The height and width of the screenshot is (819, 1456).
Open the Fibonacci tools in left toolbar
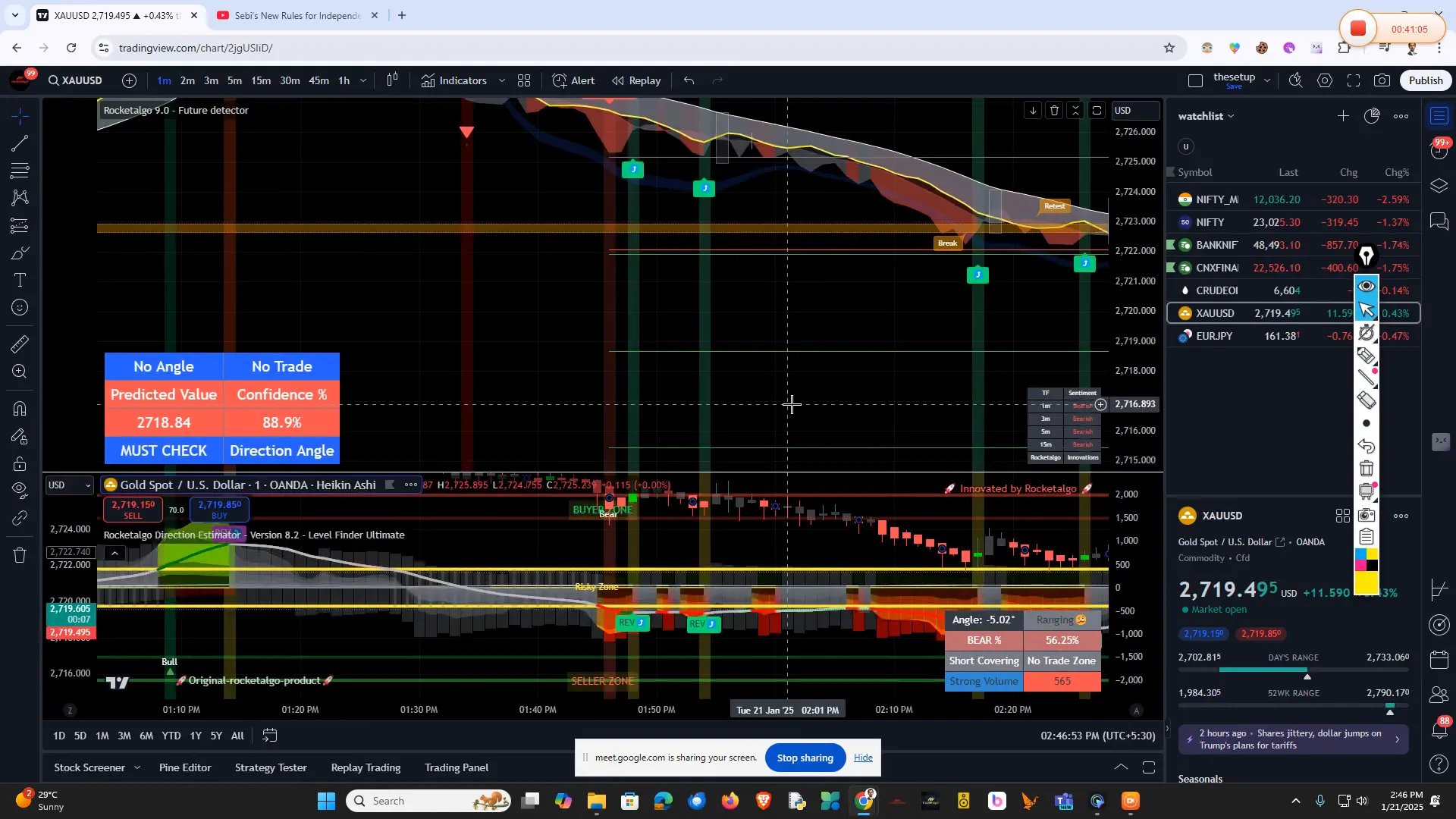pos(20,171)
